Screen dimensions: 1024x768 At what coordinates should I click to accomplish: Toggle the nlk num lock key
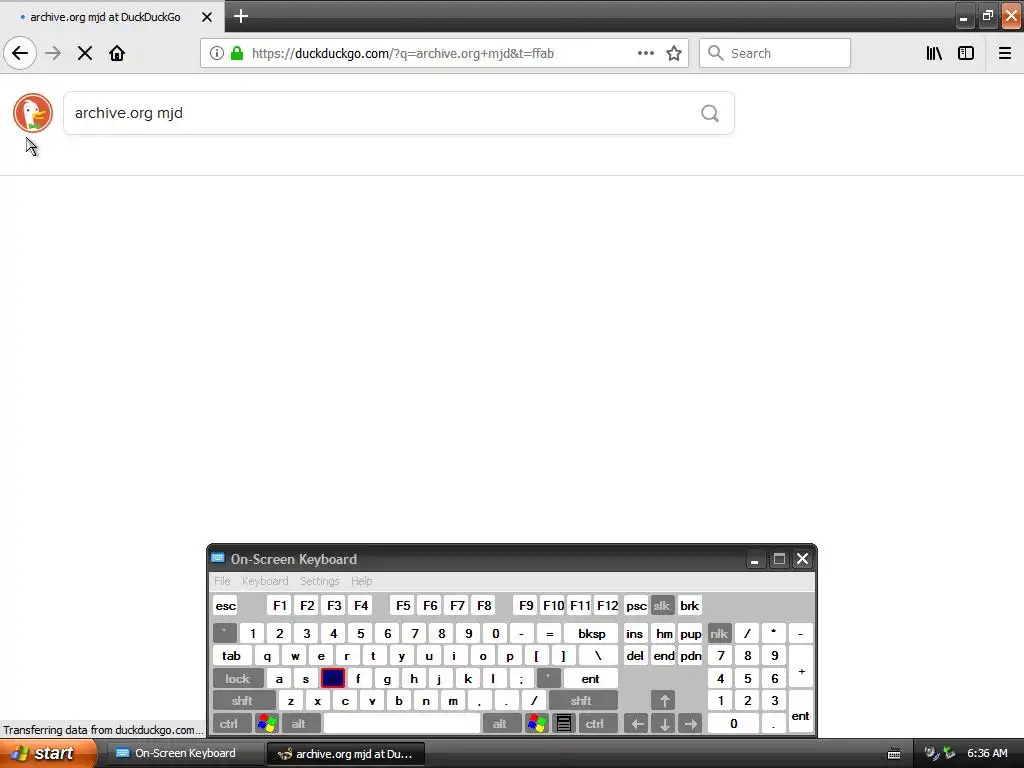[x=719, y=633]
